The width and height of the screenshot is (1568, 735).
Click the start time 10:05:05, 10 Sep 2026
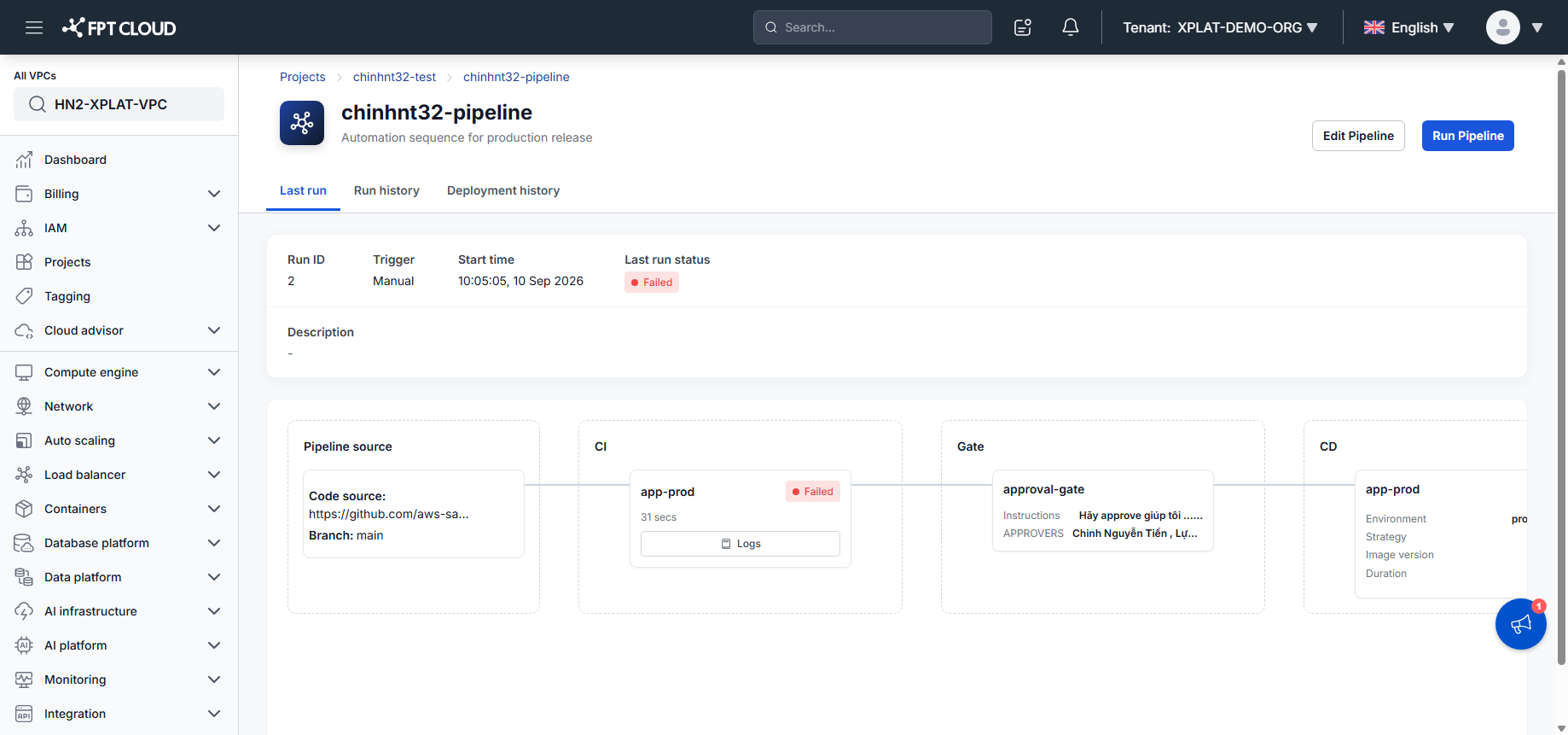(x=520, y=281)
